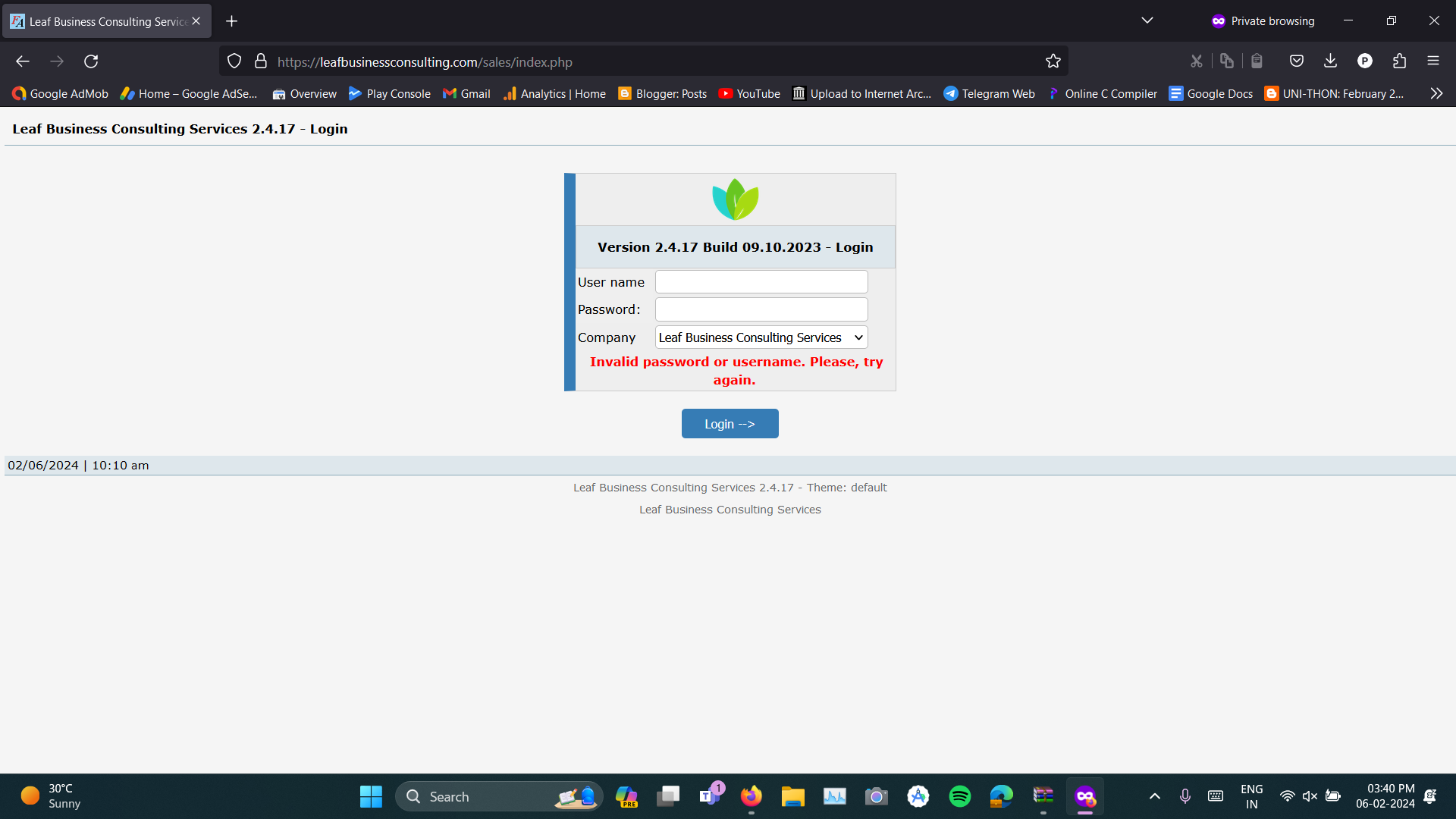Expand the list all tabs arrow

(1147, 21)
